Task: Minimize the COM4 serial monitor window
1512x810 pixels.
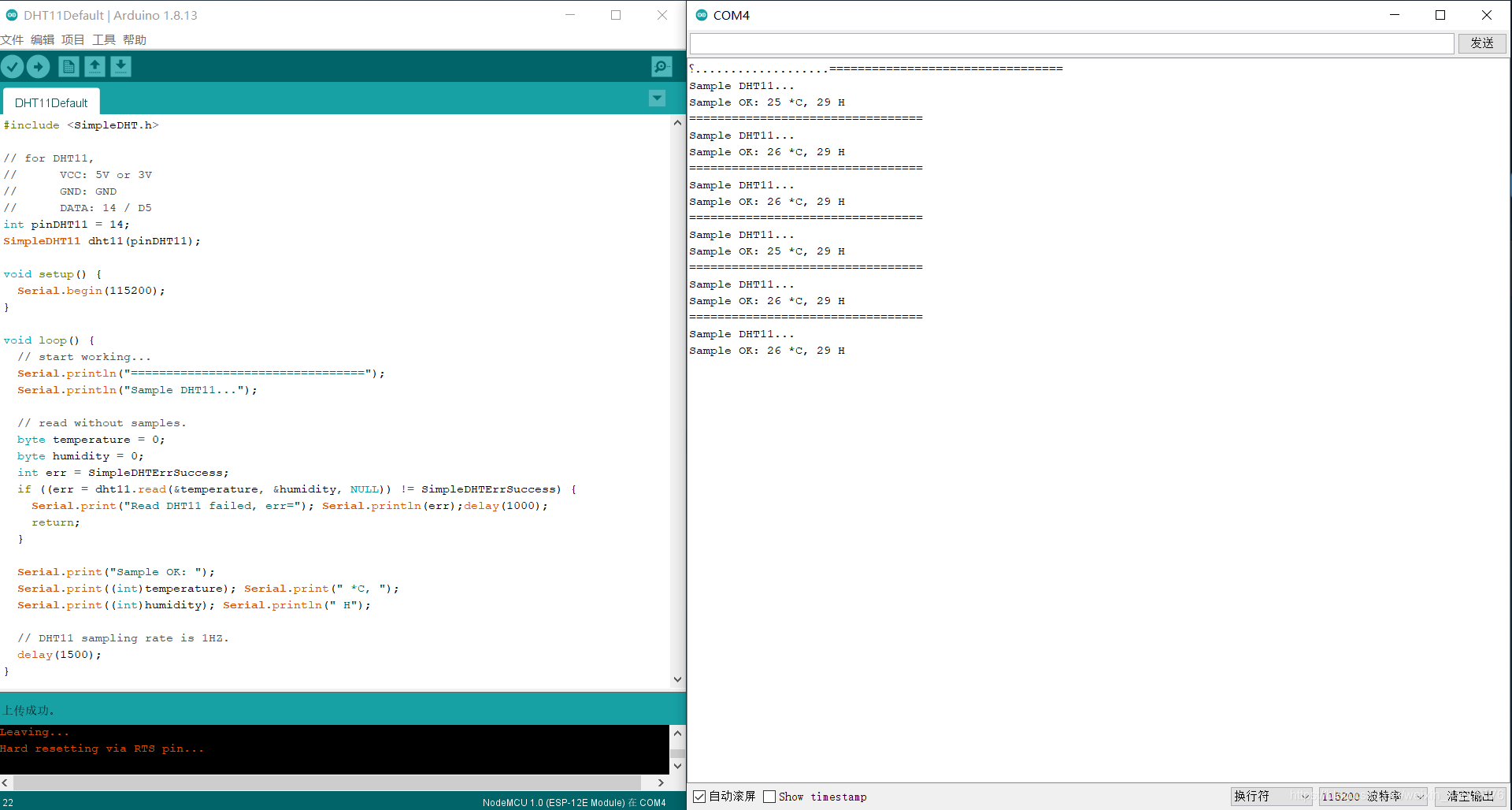Action: pos(1395,15)
